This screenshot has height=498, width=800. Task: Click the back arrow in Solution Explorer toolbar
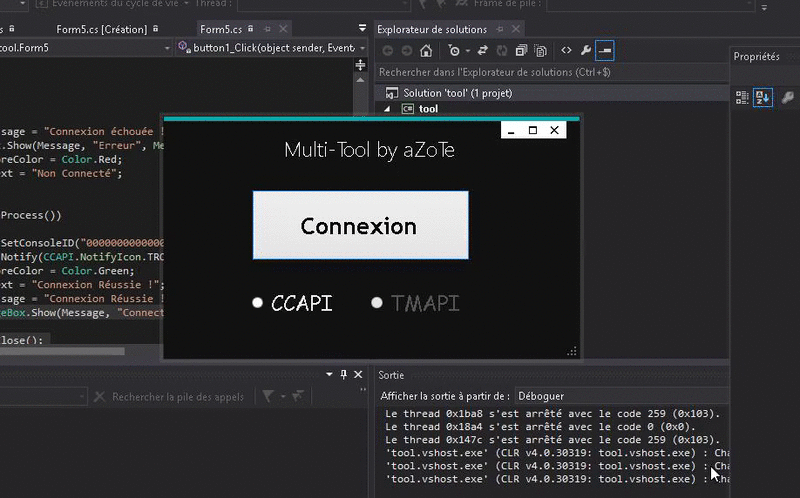point(388,51)
